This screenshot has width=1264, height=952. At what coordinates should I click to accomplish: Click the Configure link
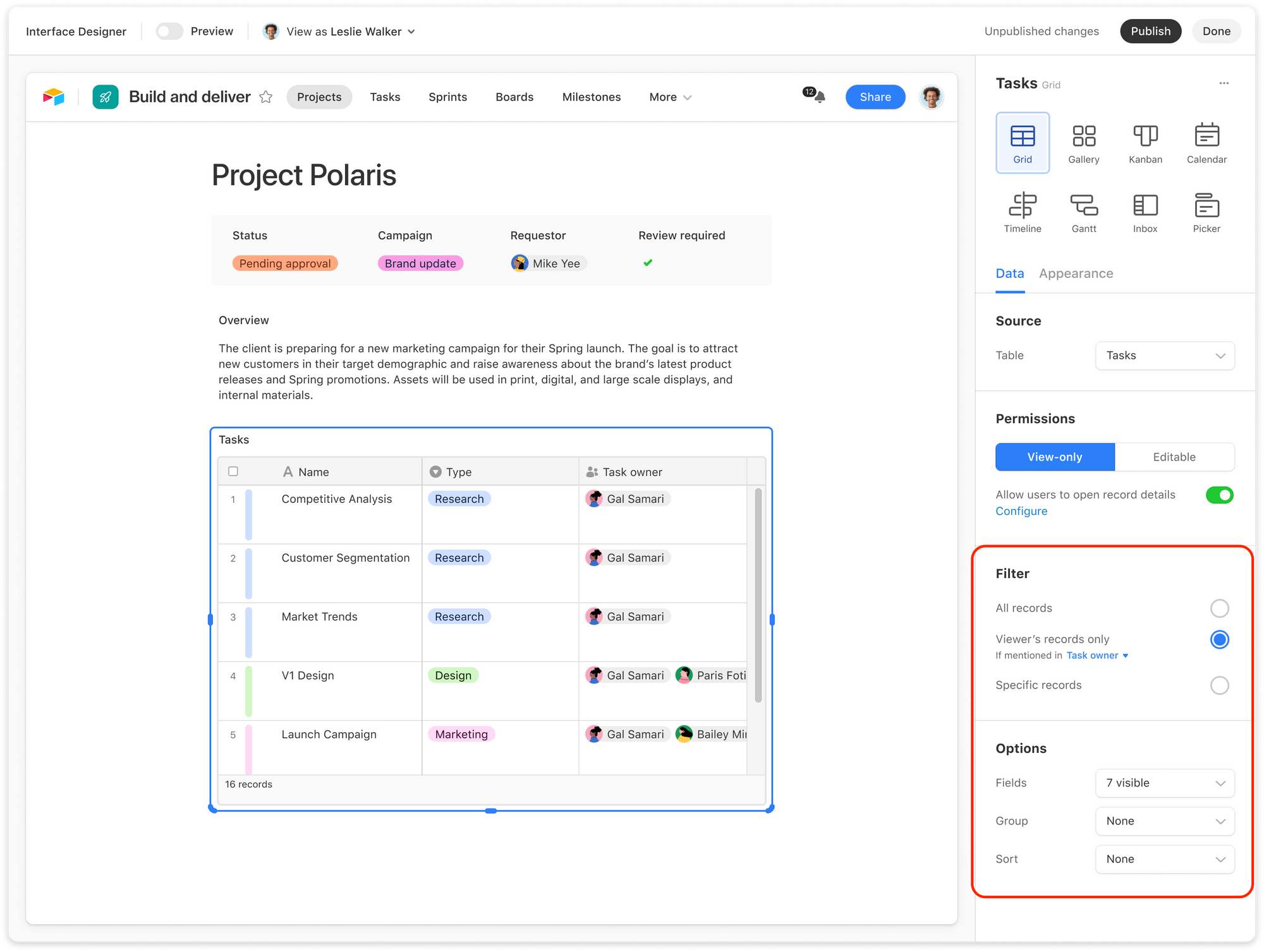pyautogui.click(x=1021, y=511)
